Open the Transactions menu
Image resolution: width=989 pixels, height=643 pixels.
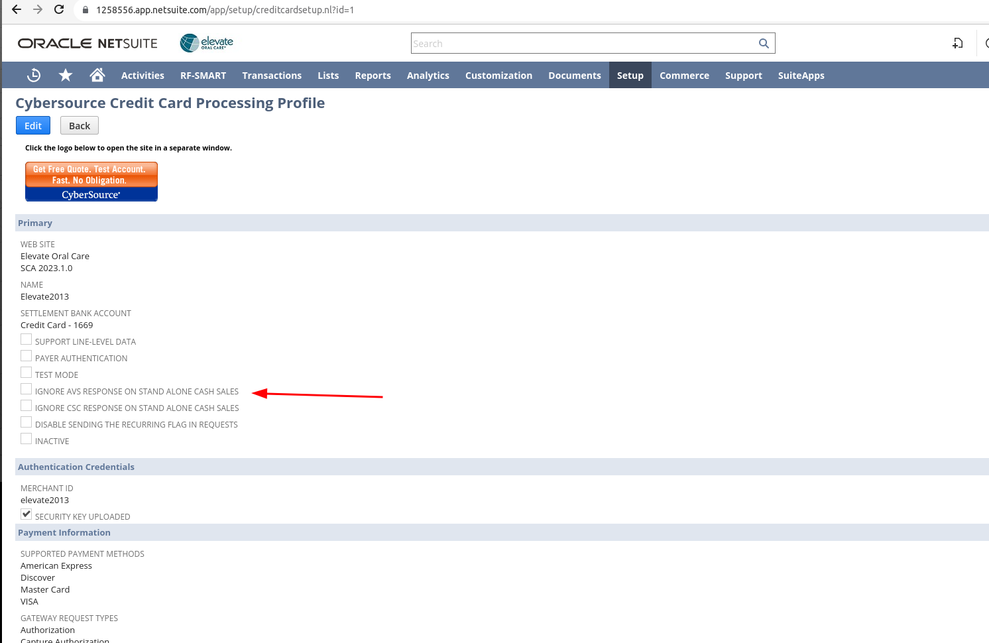point(271,75)
